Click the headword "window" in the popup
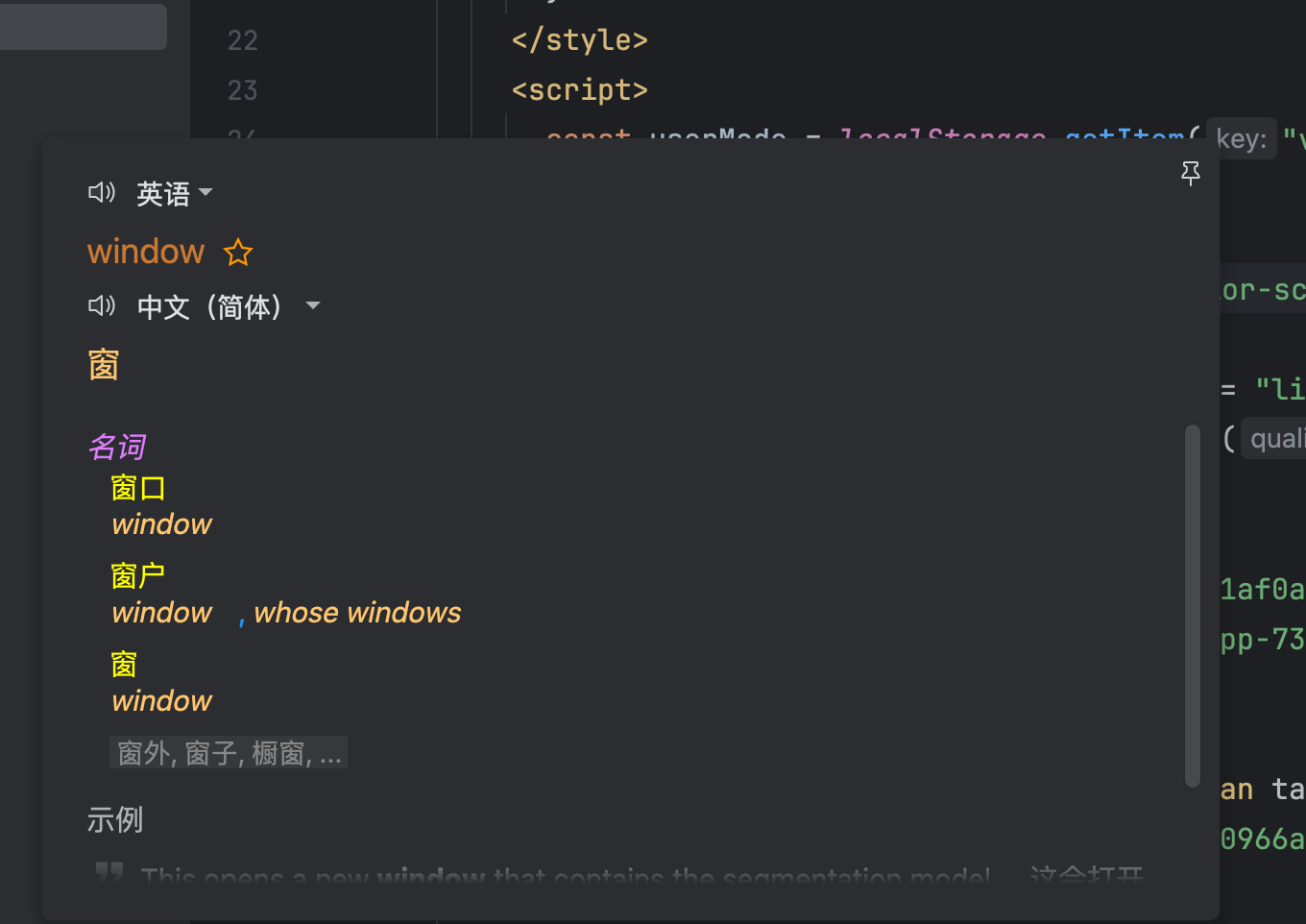Viewport: 1306px width, 924px height. click(146, 252)
